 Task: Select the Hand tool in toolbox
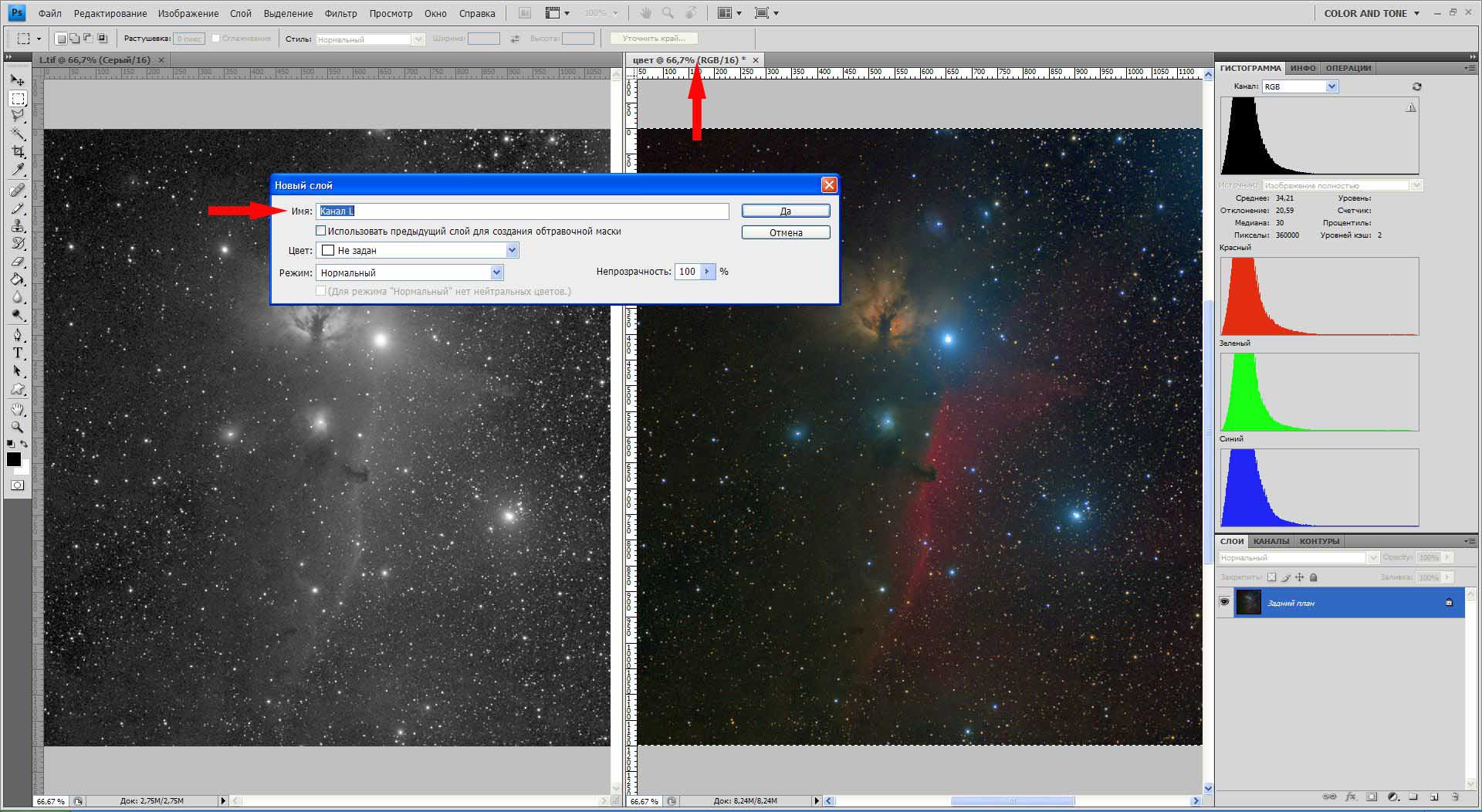17,409
